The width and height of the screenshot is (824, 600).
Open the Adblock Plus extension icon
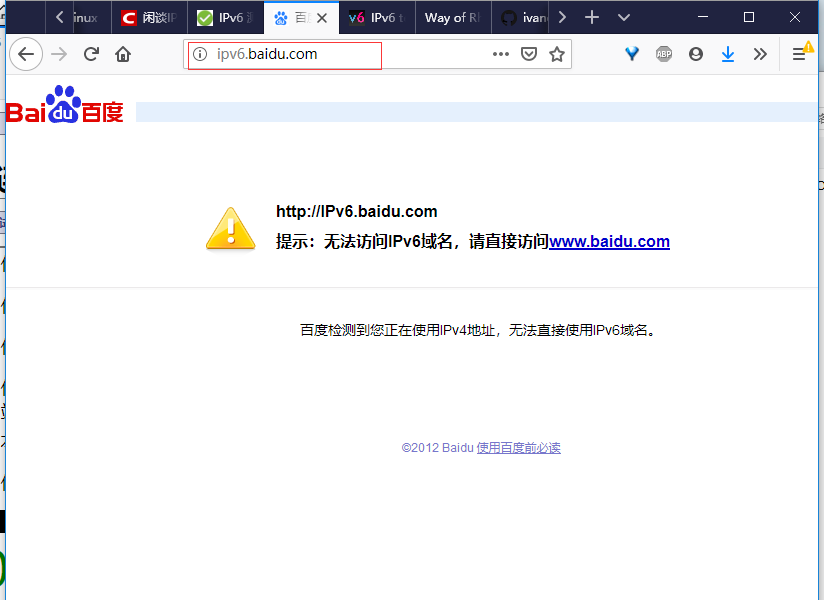(664, 54)
